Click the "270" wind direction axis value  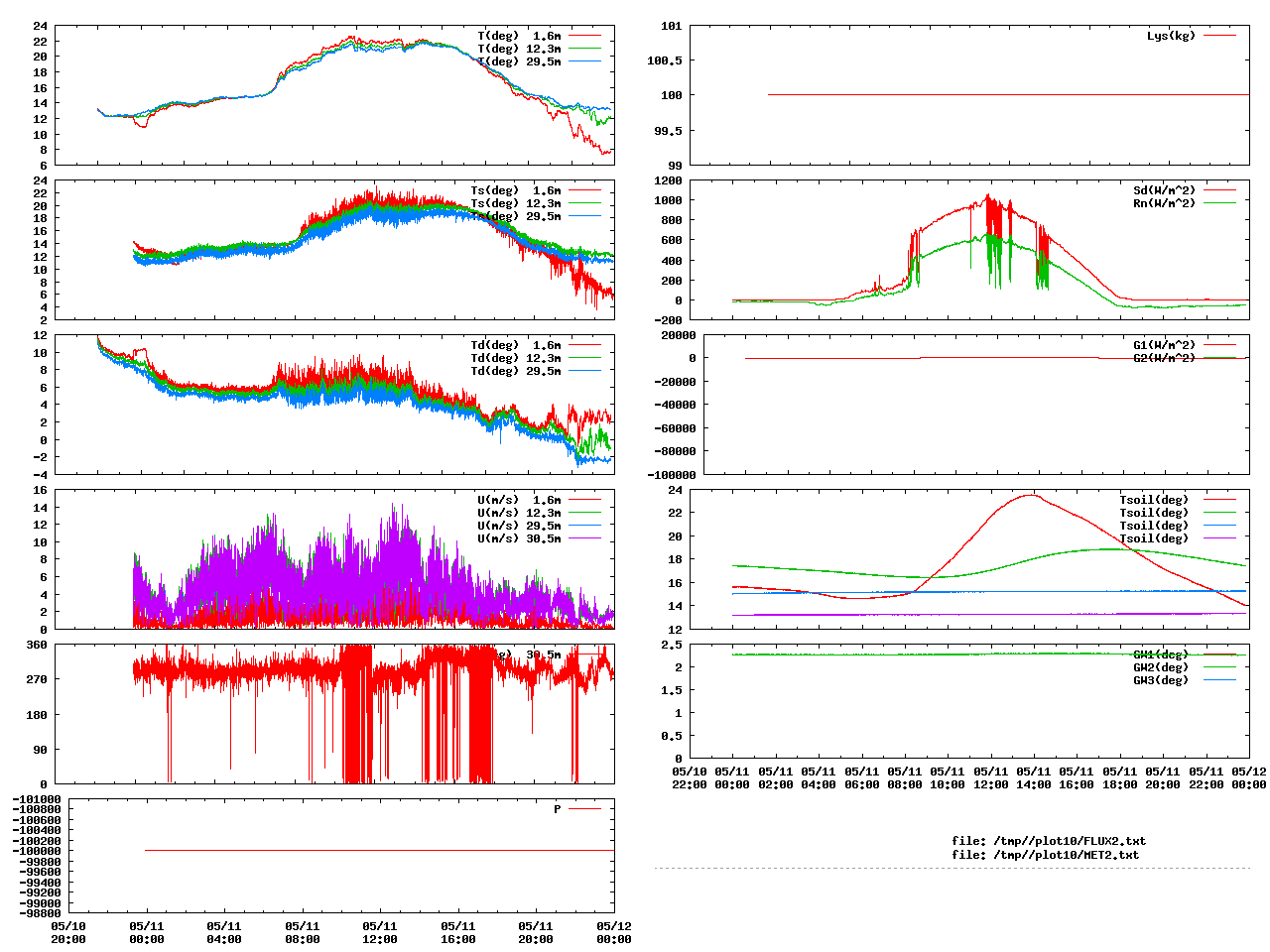[37, 679]
